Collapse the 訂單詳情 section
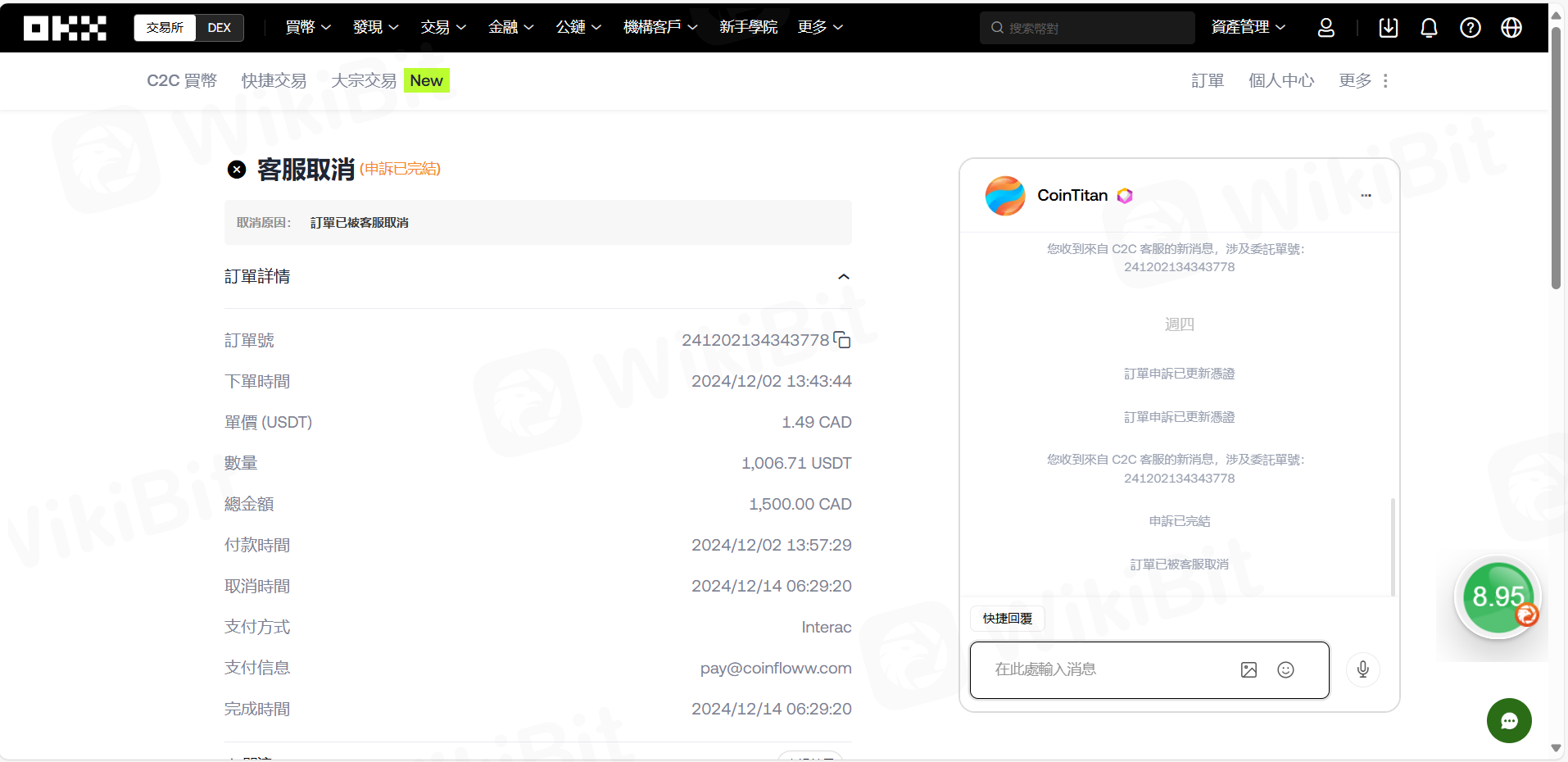The image size is (1568, 762). (843, 277)
